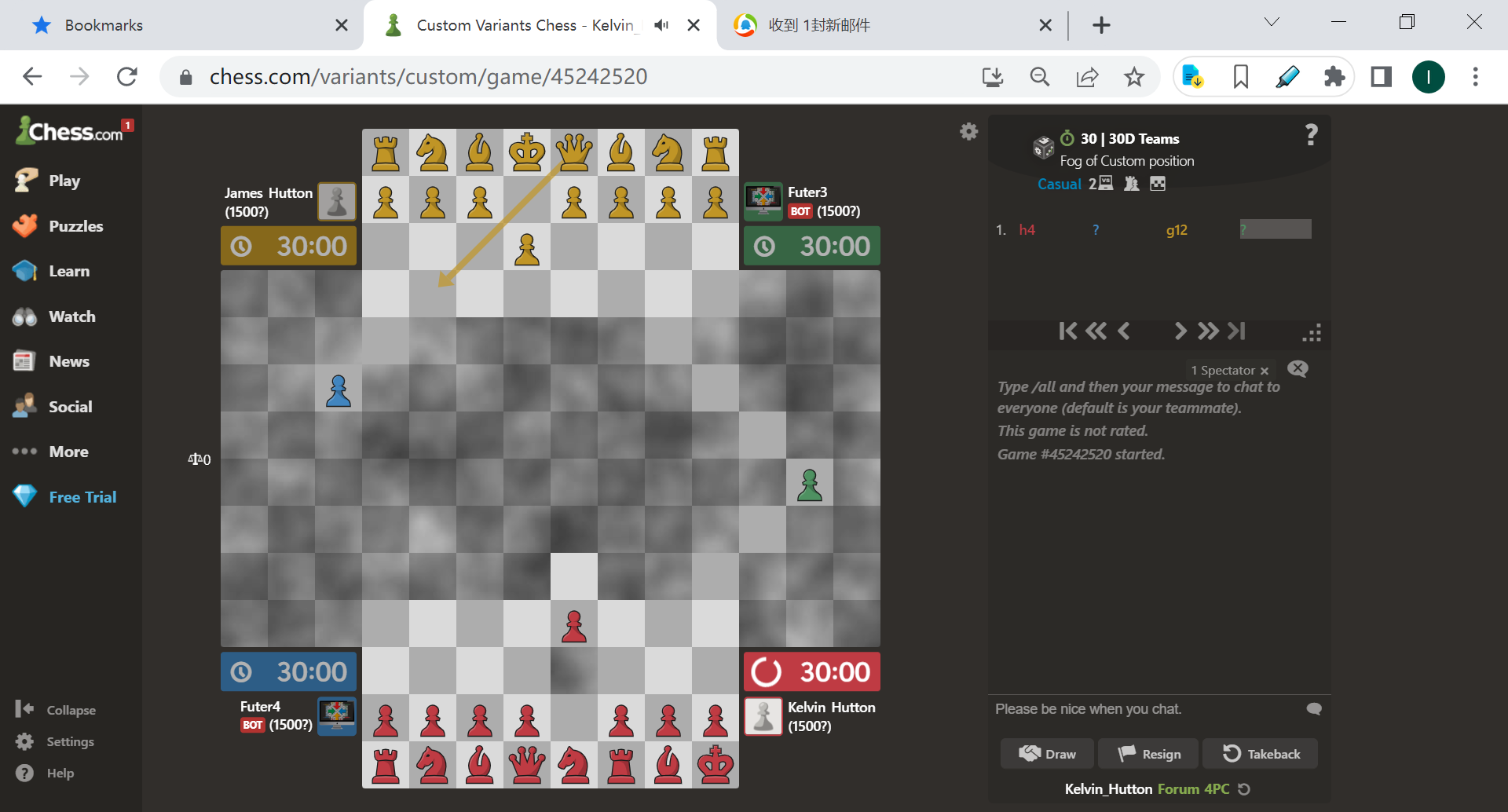This screenshot has width=1508, height=812.
Task: Bookmark this page with the star
Action: (1134, 77)
